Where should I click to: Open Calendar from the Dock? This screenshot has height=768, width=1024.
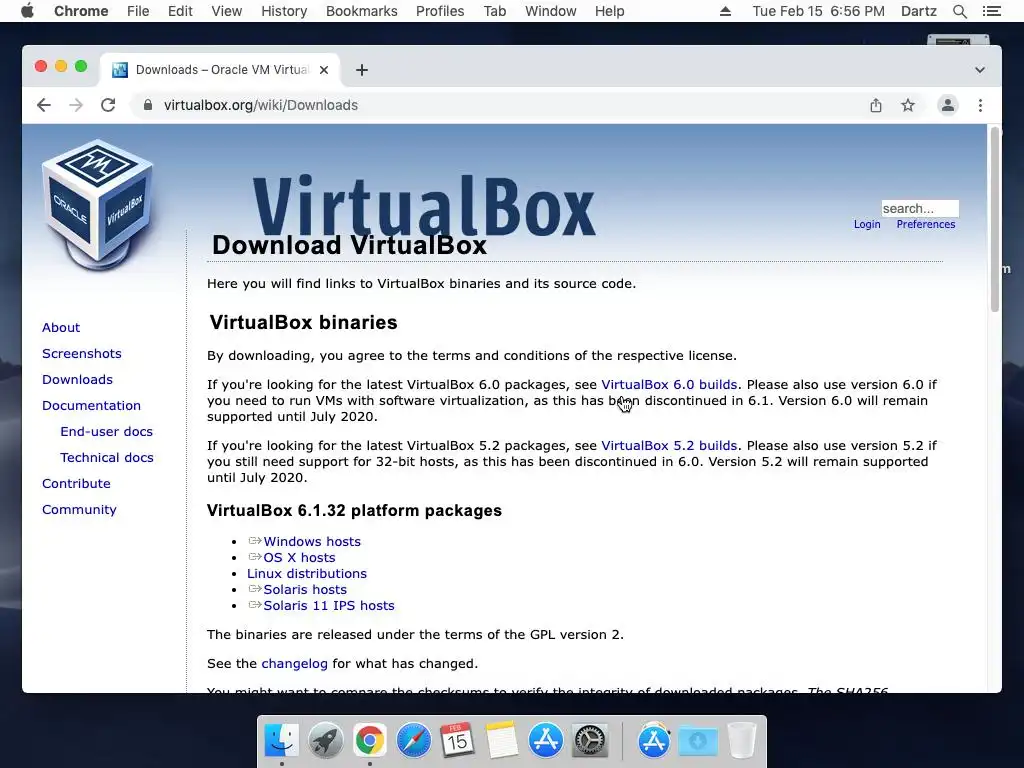[x=457, y=740]
